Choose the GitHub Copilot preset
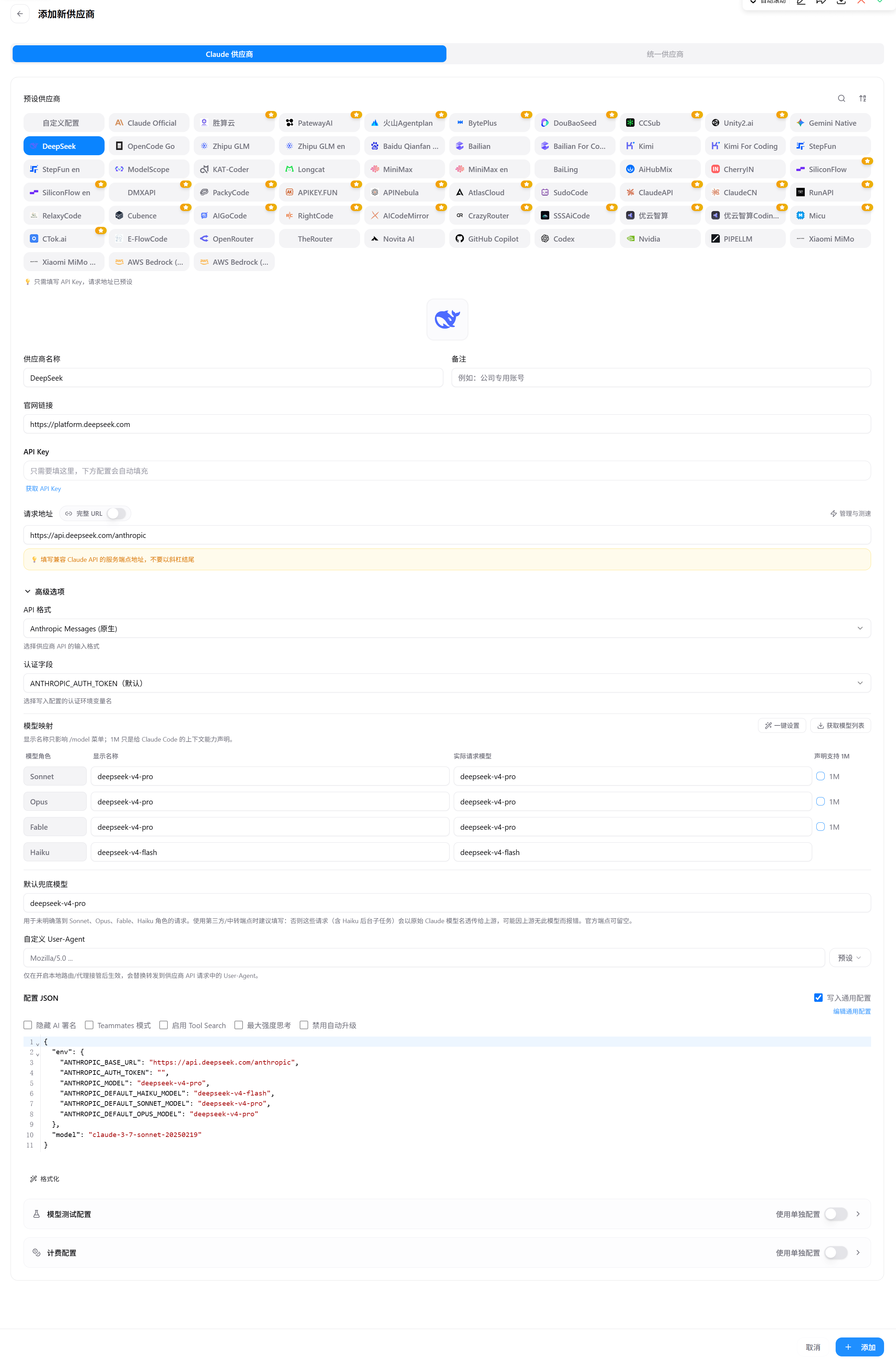The height and width of the screenshot is (1361, 896). point(490,239)
